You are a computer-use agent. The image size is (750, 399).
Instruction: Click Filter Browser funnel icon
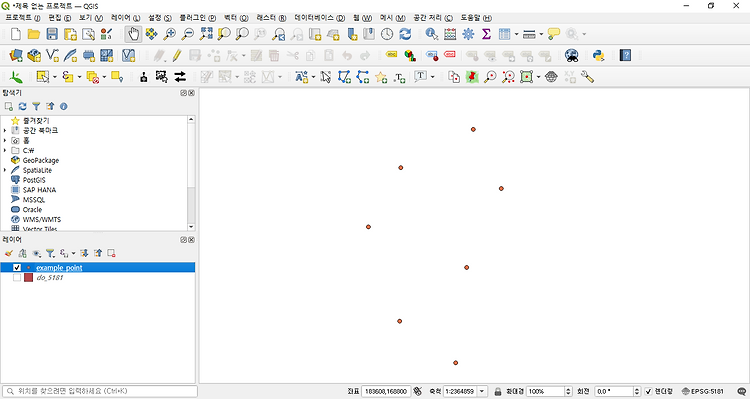(36, 106)
